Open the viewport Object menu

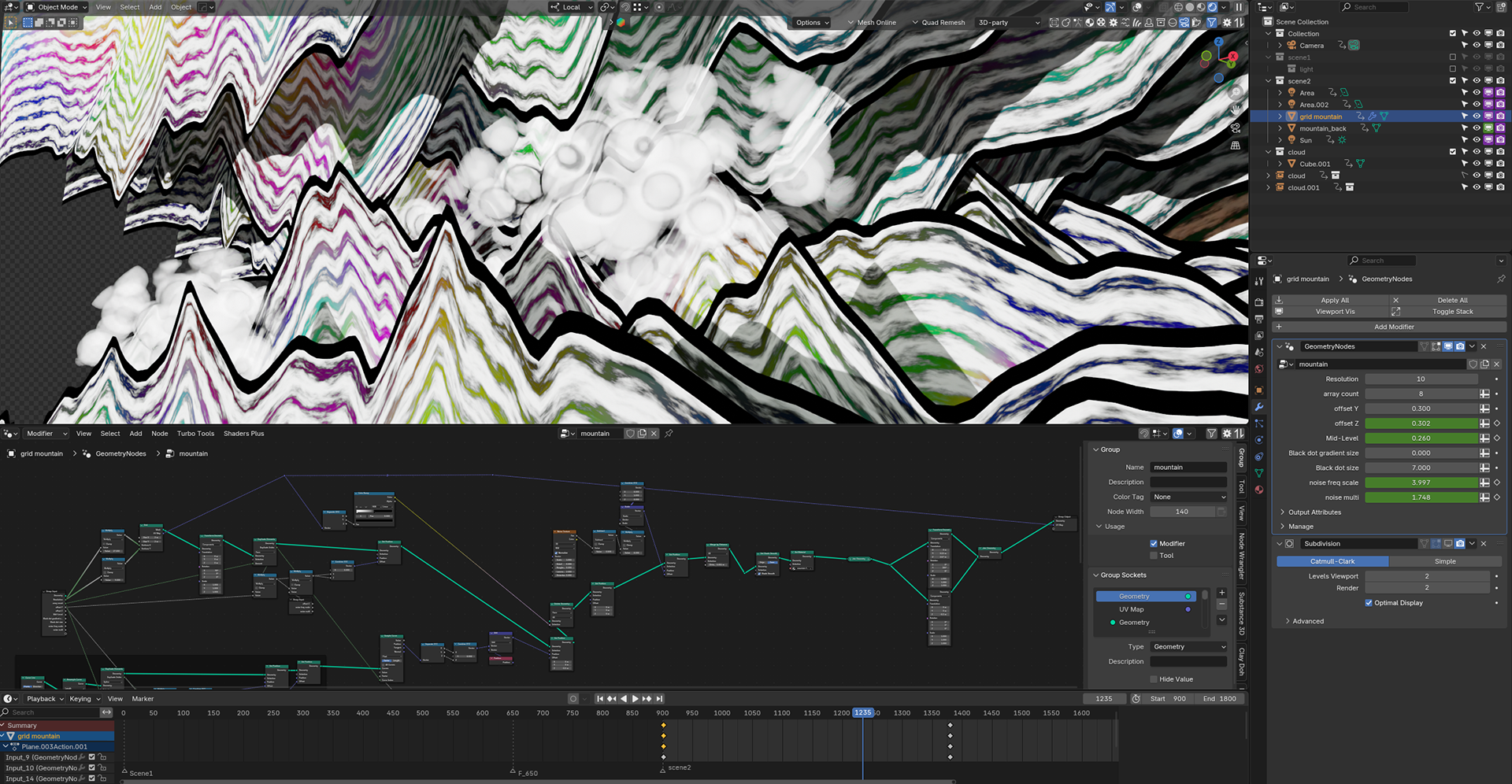pos(181,7)
